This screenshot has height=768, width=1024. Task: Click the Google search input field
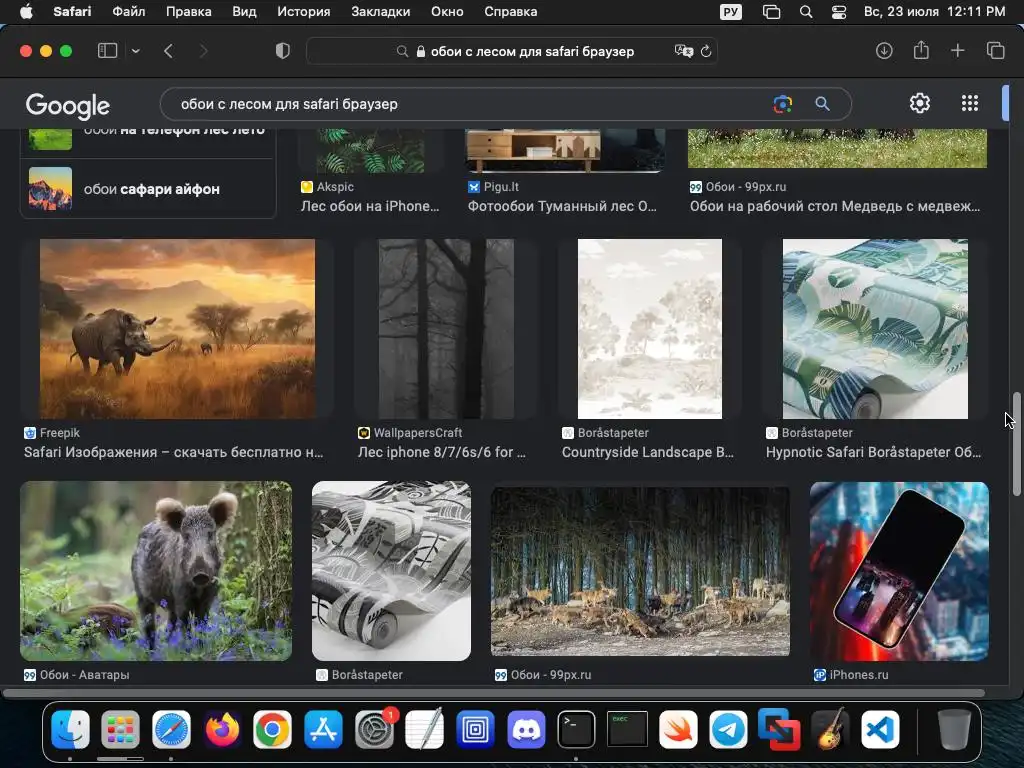[470, 104]
